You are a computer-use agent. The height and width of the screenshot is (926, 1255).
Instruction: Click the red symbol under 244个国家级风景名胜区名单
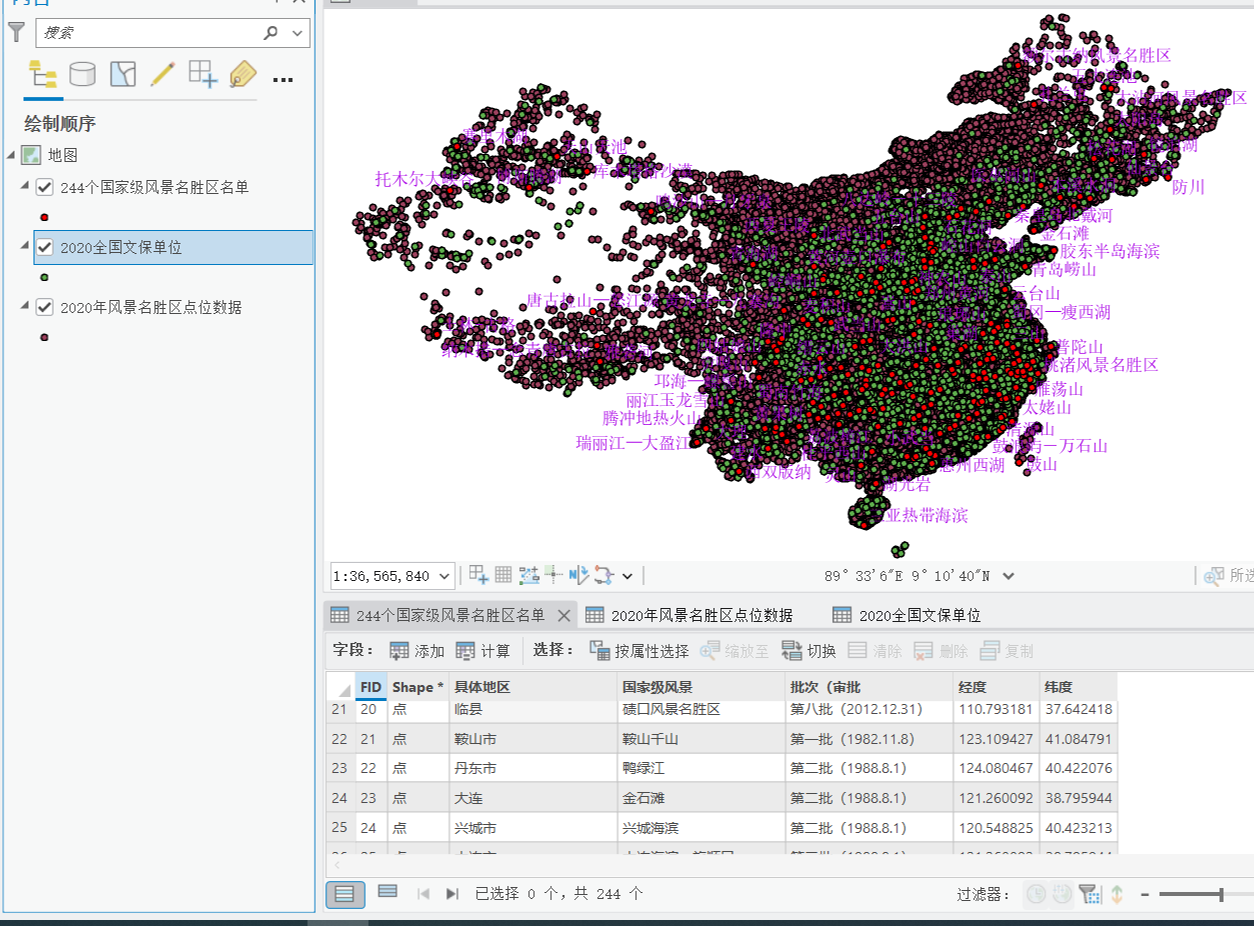pos(44,217)
